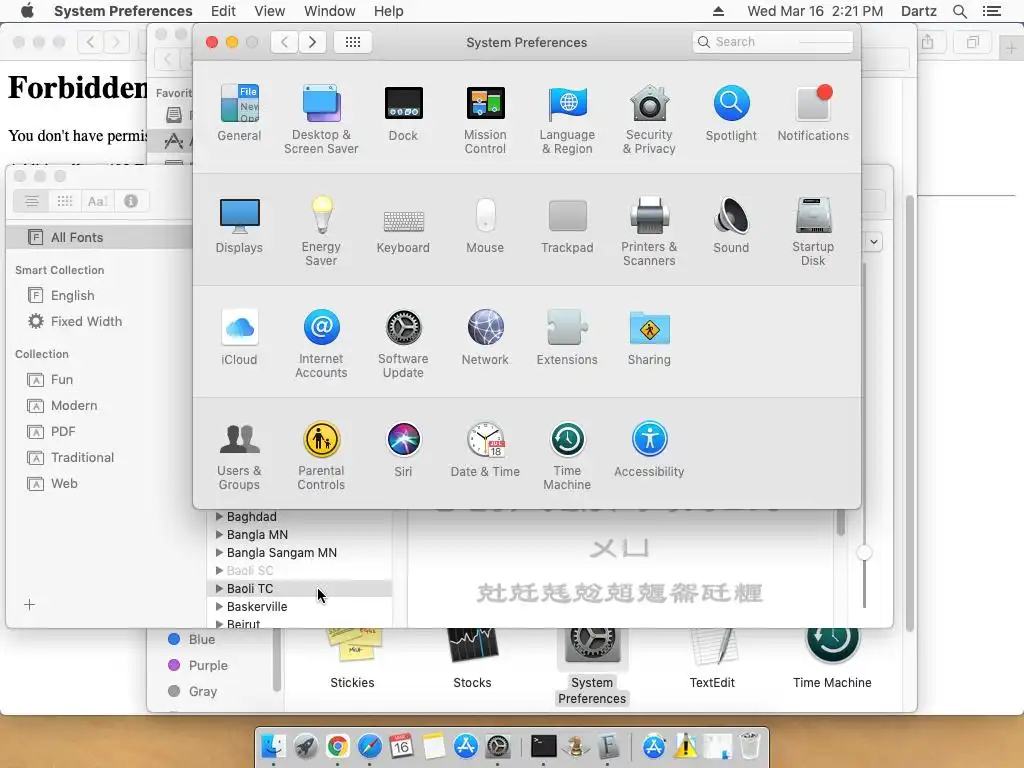Viewport: 1024px width, 768px height.
Task: Launch Google Chrome from the Dock
Action: tap(337, 746)
